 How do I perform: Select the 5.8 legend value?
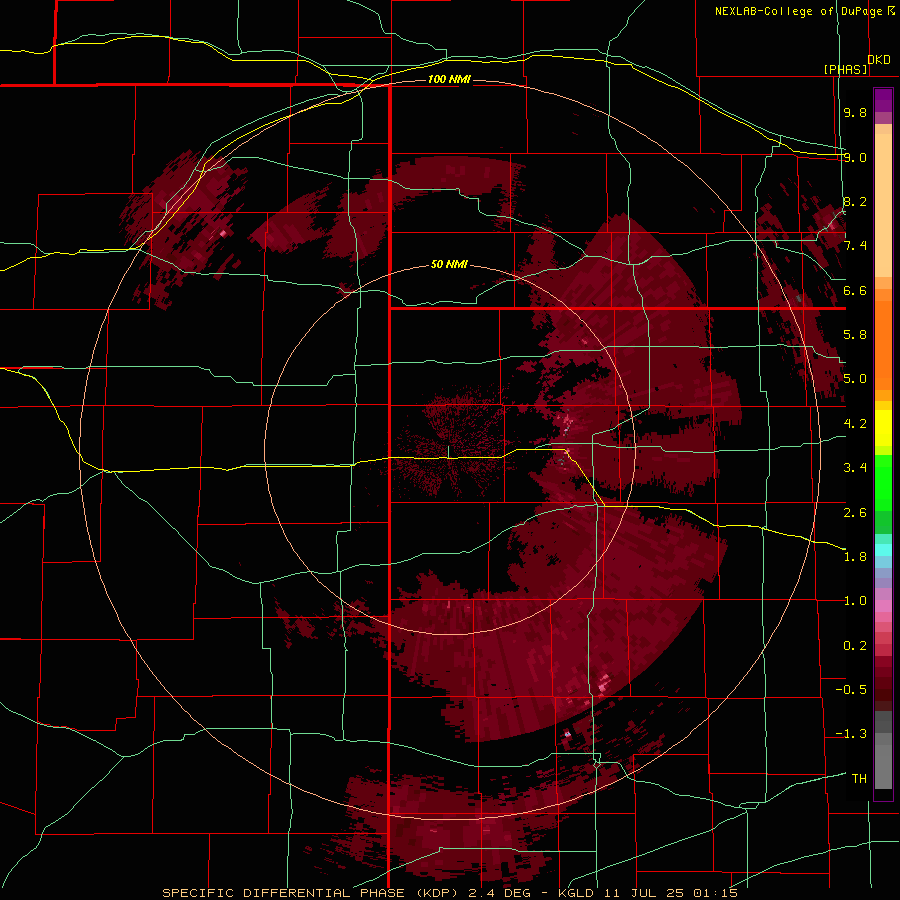coord(855,335)
